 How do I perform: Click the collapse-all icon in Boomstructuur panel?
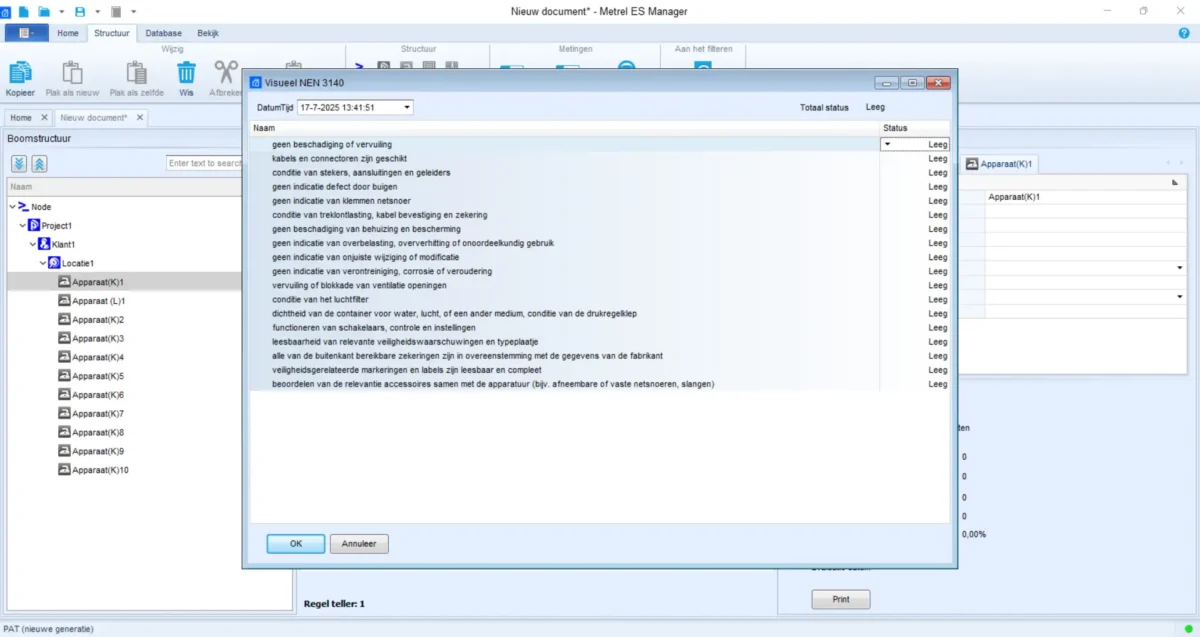click(x=39, y=163)
